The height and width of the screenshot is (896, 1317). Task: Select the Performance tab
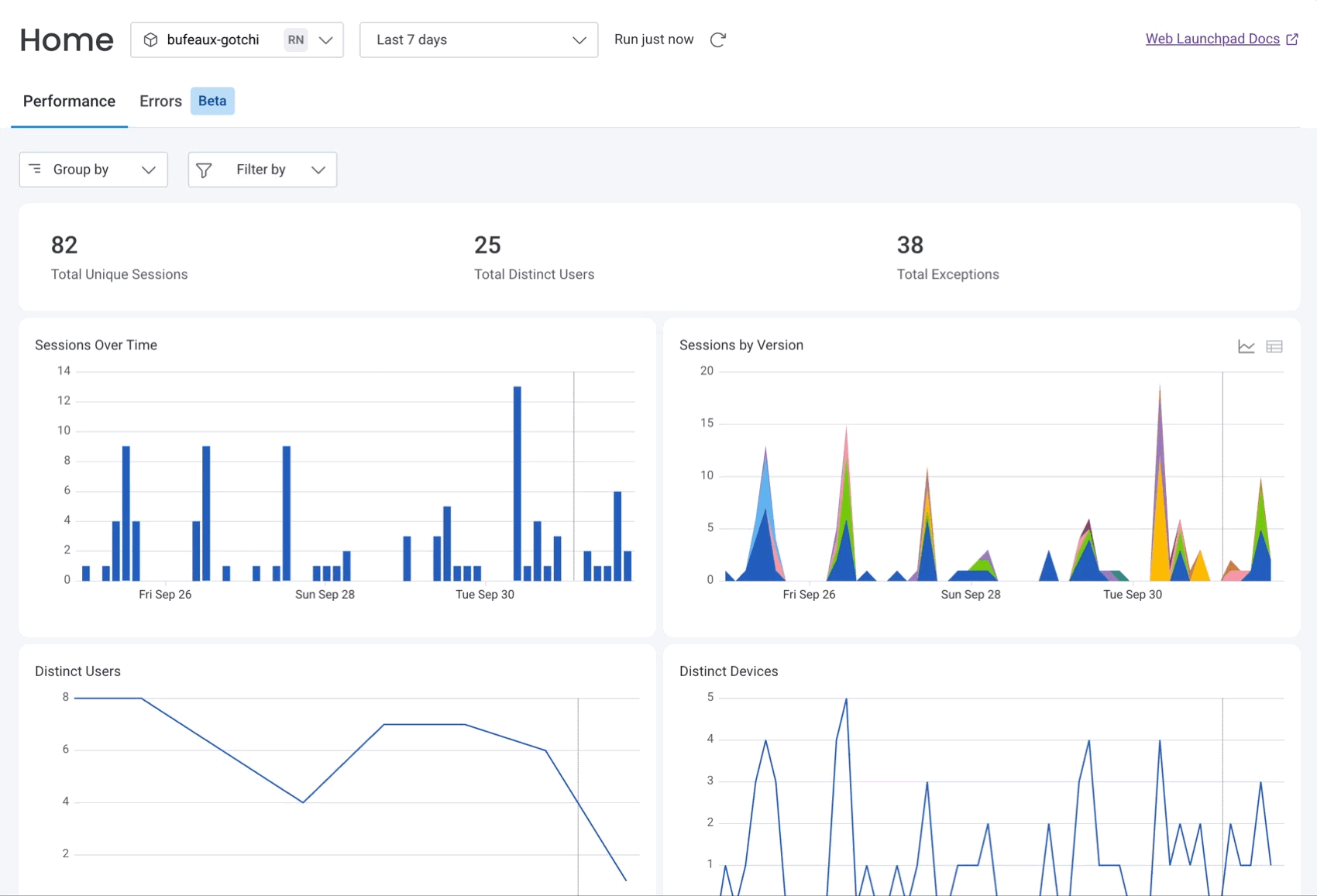(69, 101)
